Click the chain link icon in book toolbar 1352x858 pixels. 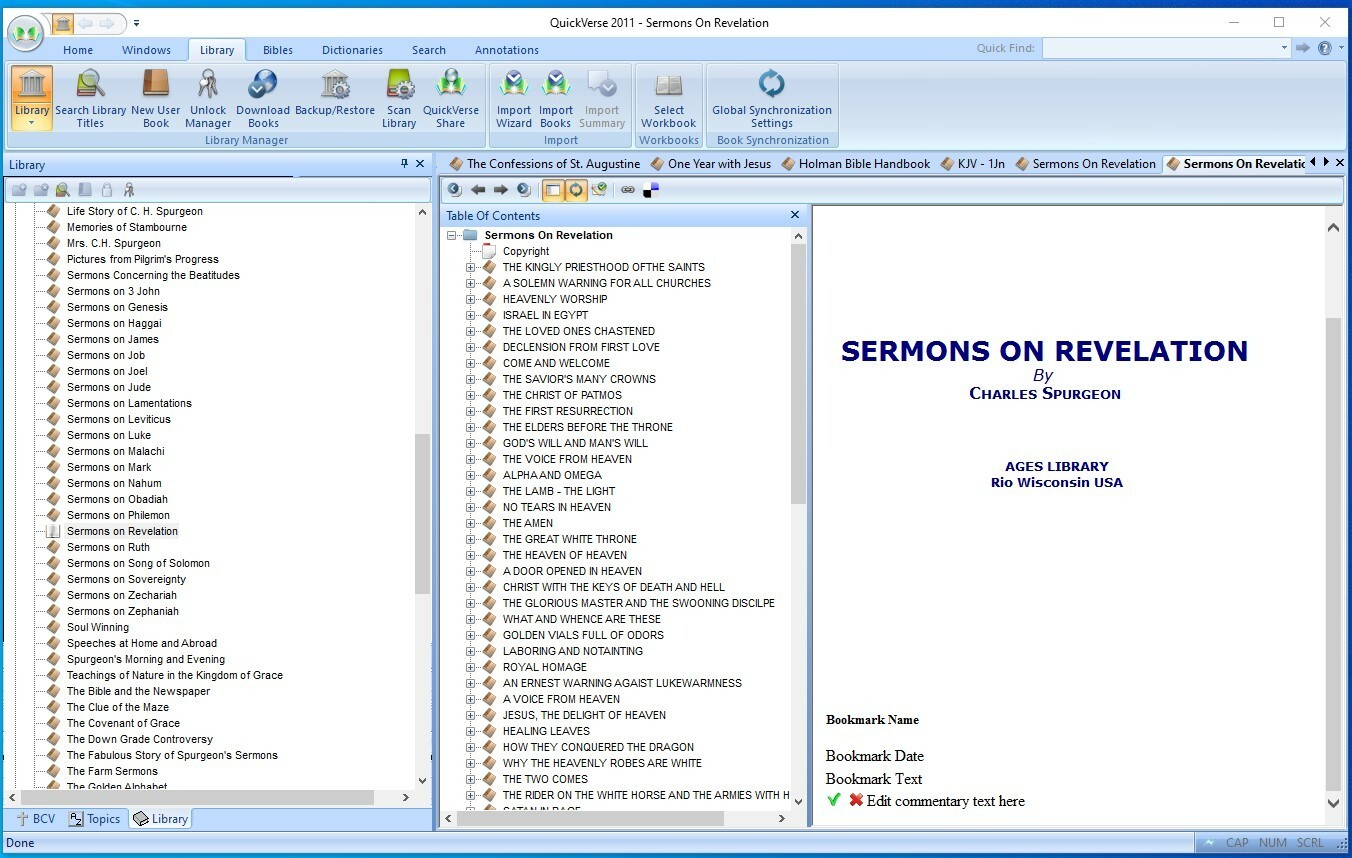tap(628, 189)
